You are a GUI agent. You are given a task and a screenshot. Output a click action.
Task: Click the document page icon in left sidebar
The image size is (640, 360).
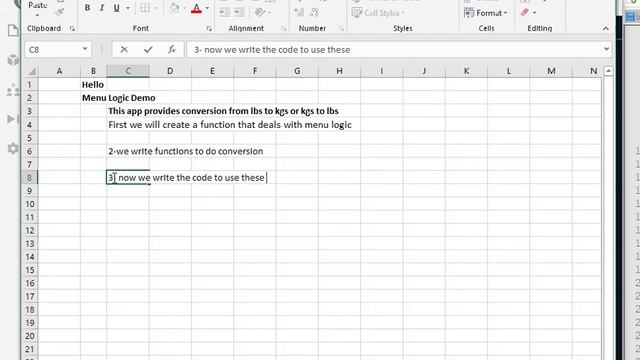click(13, 30)
